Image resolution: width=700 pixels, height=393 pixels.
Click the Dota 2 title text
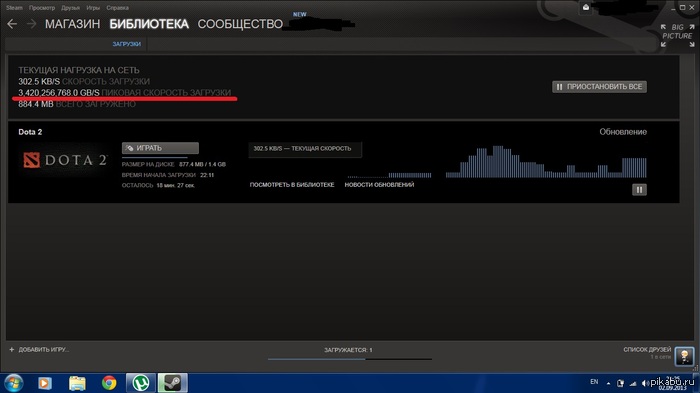(x=30, y=132)
